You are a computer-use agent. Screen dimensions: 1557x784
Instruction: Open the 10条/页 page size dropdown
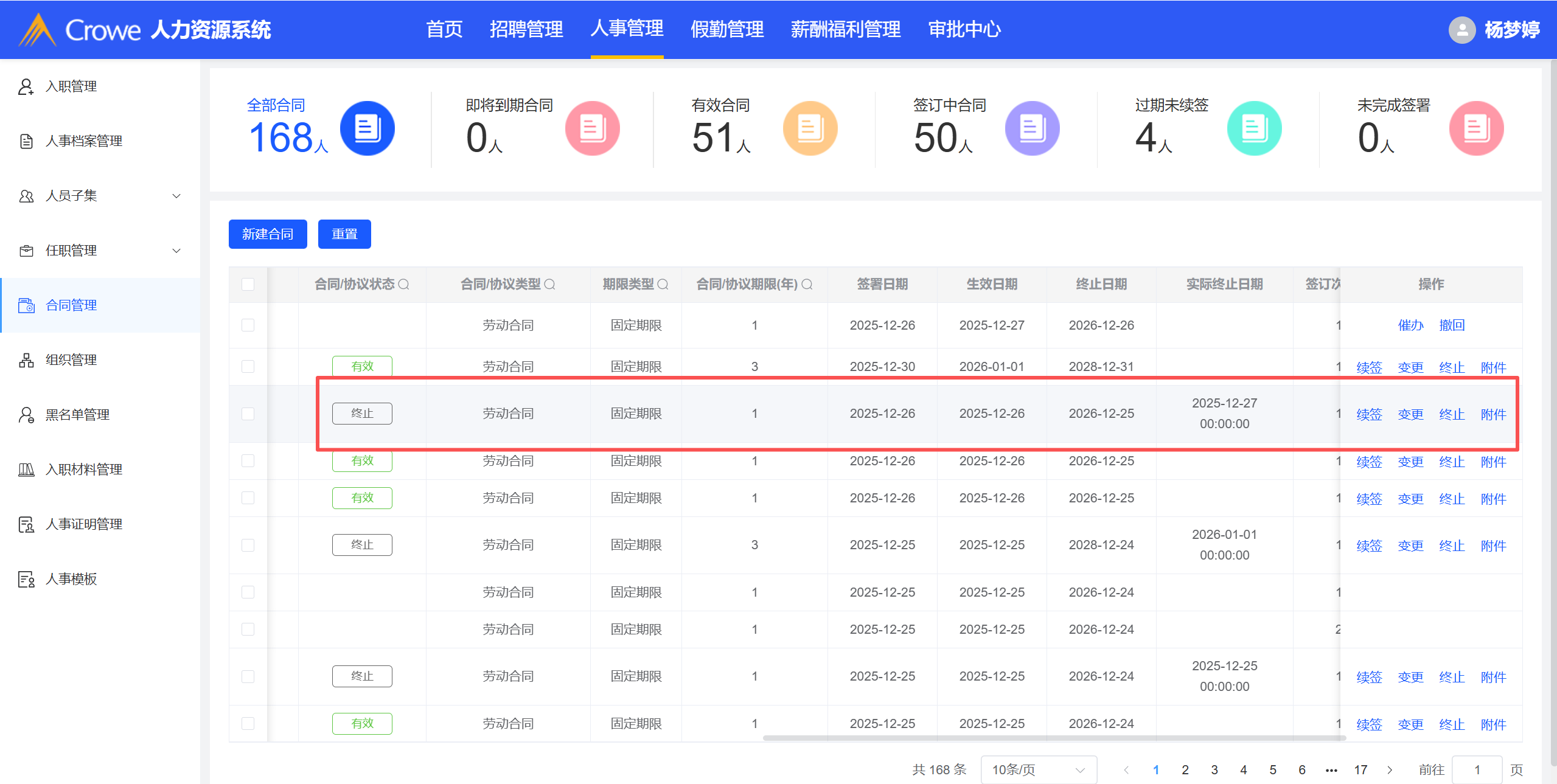pos(1038,769)
